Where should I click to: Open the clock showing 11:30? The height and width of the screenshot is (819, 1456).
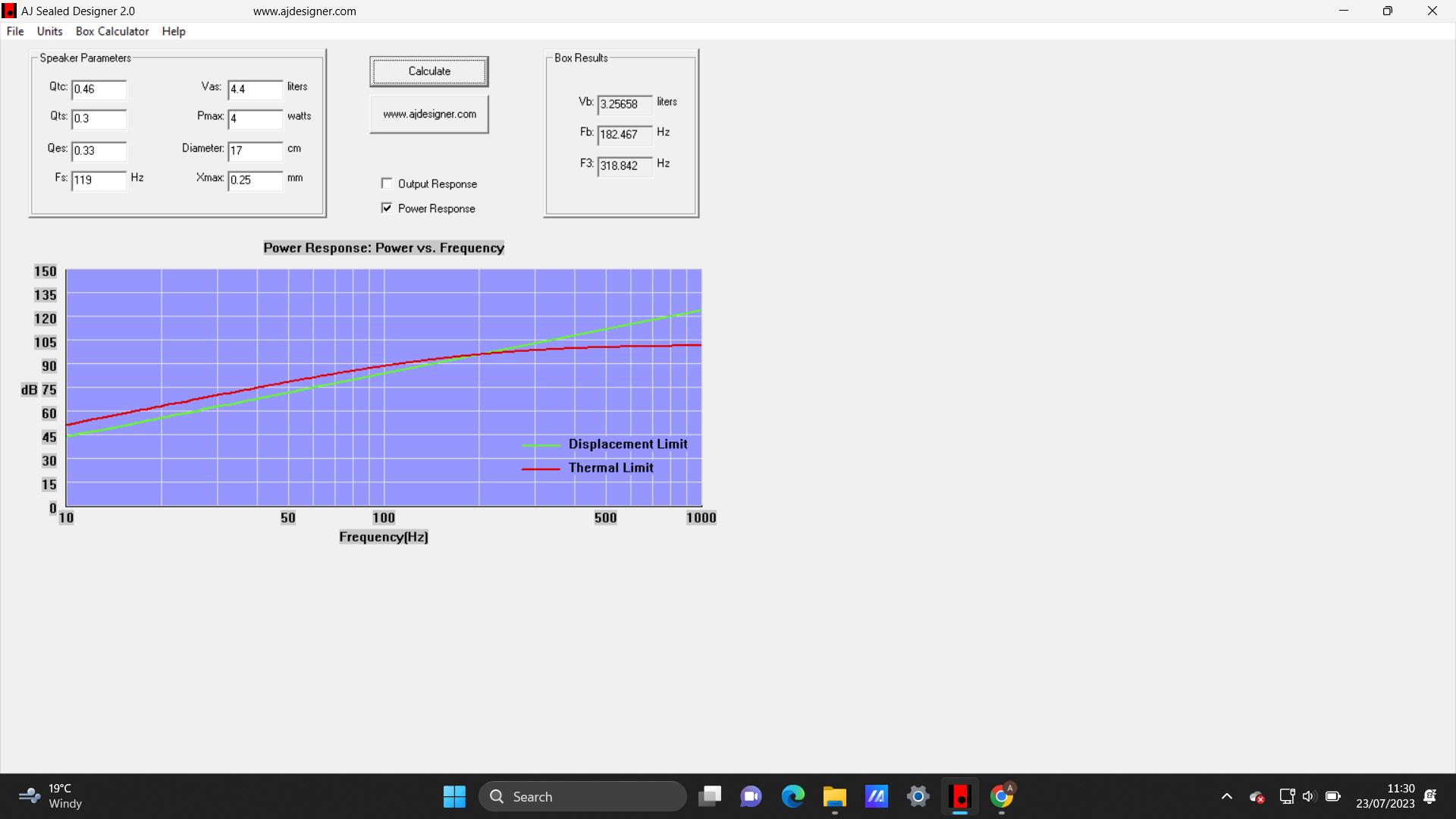coord(1385,796)
